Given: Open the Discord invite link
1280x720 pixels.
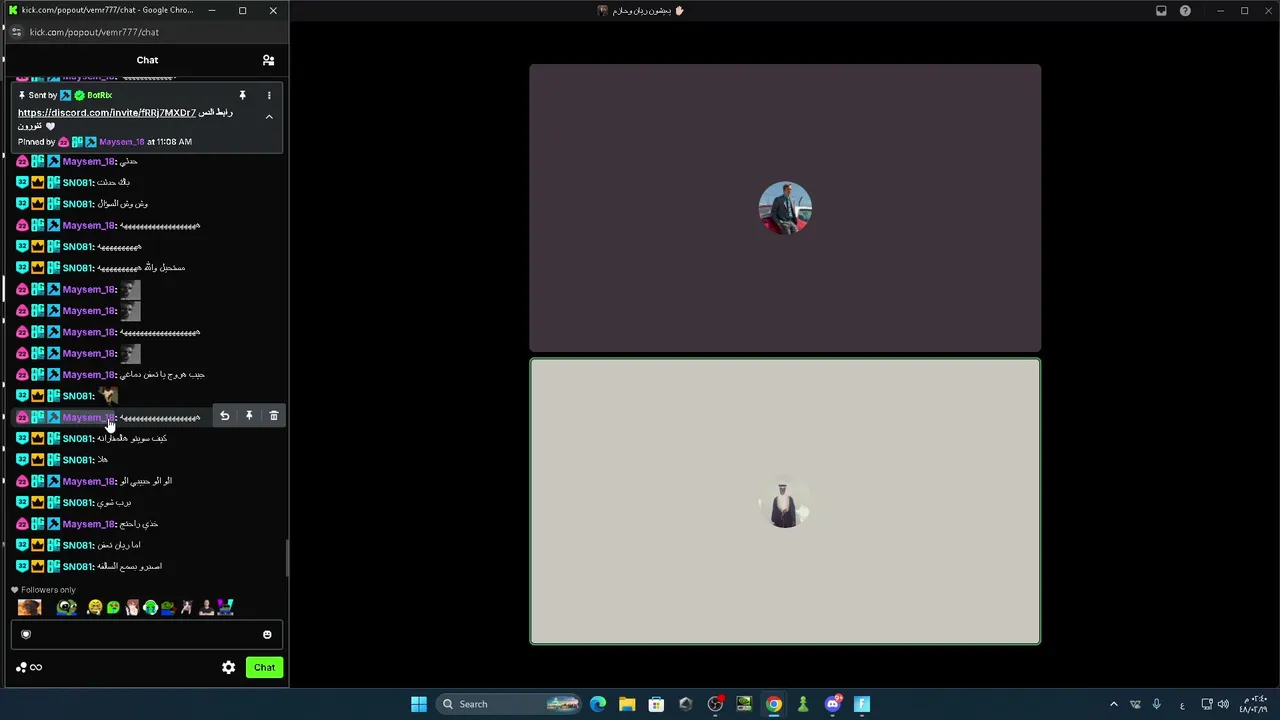Looking at the screenshot, I should click(107, 113).
